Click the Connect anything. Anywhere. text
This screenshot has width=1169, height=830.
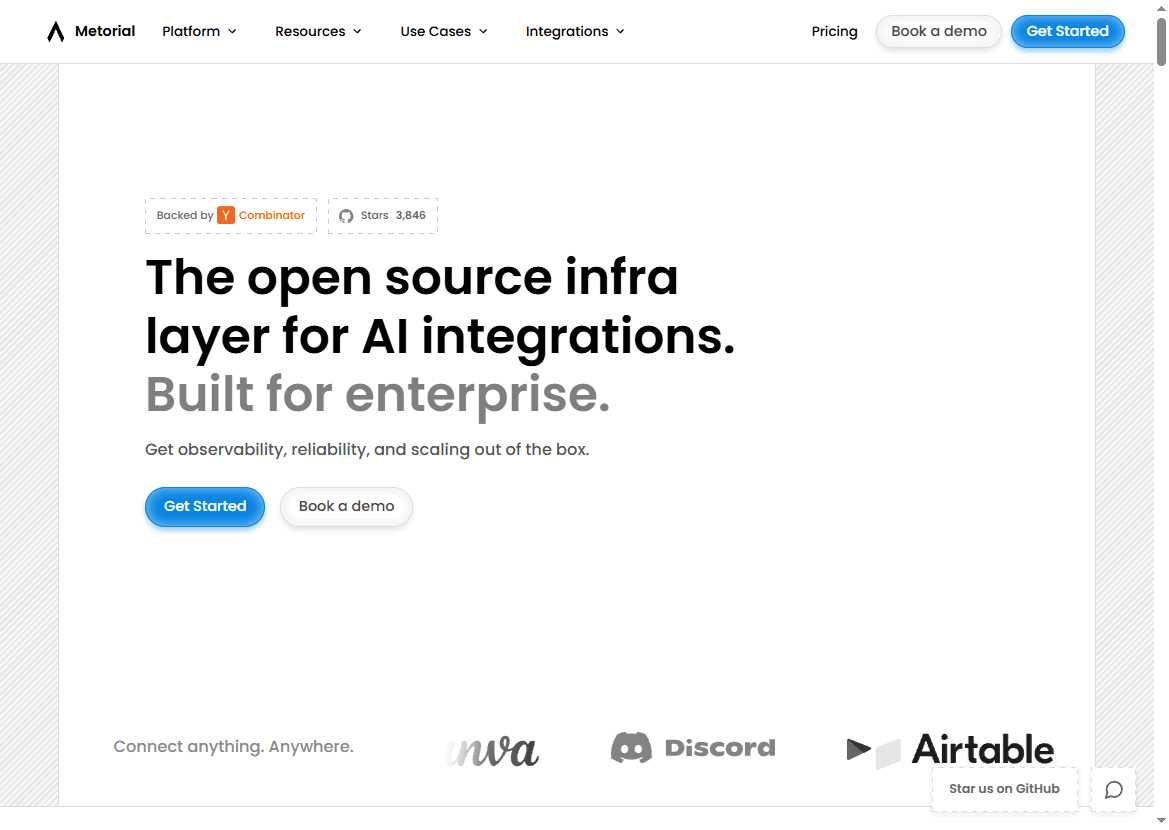(x=233, y=746)
